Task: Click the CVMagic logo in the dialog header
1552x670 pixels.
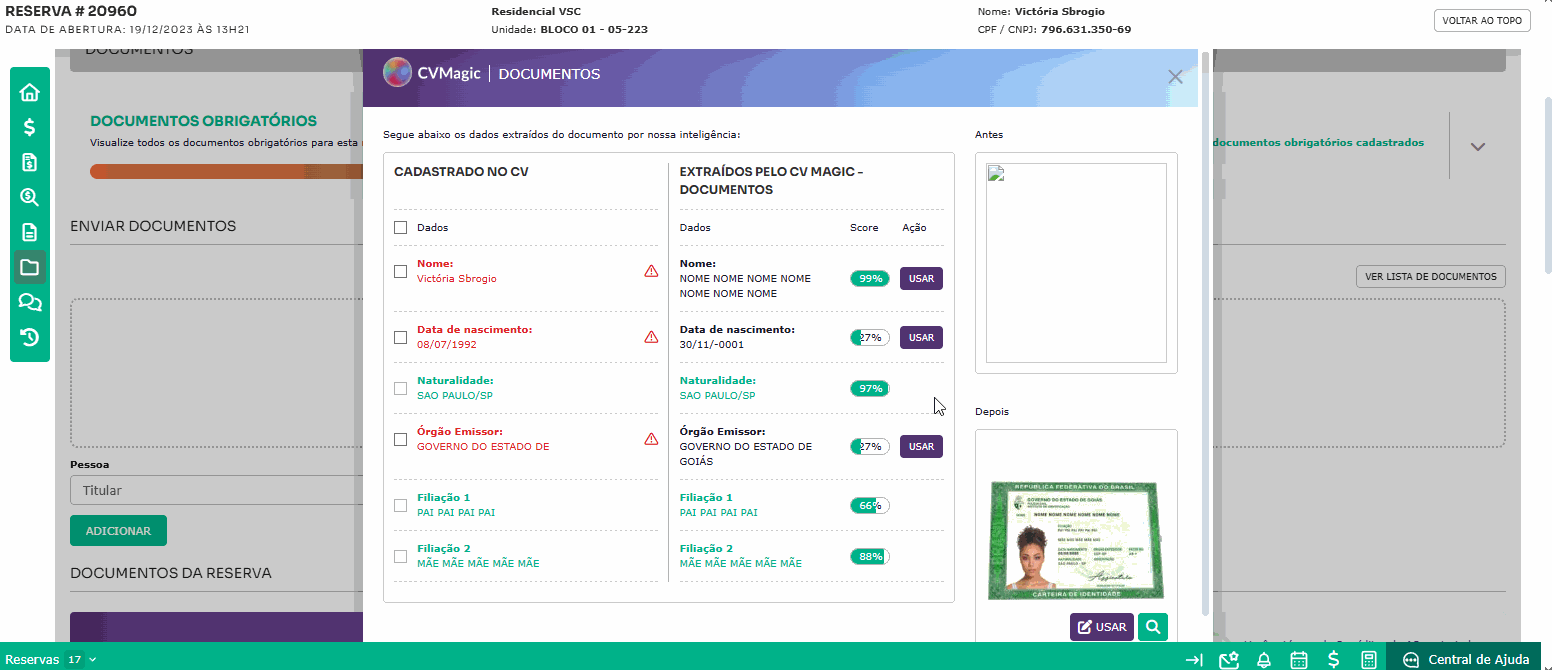Action: click(432, 73)
